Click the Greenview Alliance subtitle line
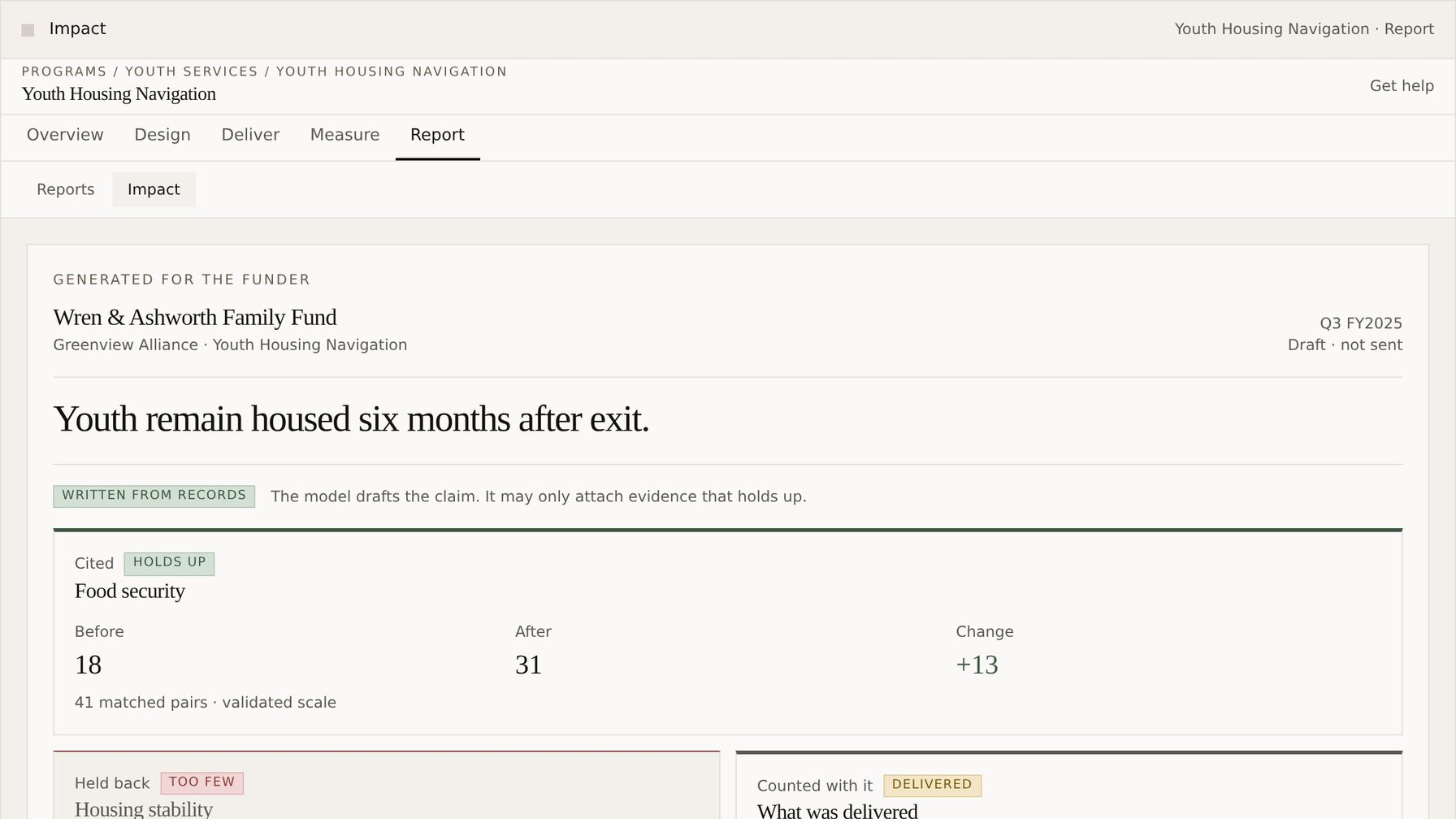 click(230, 344)
